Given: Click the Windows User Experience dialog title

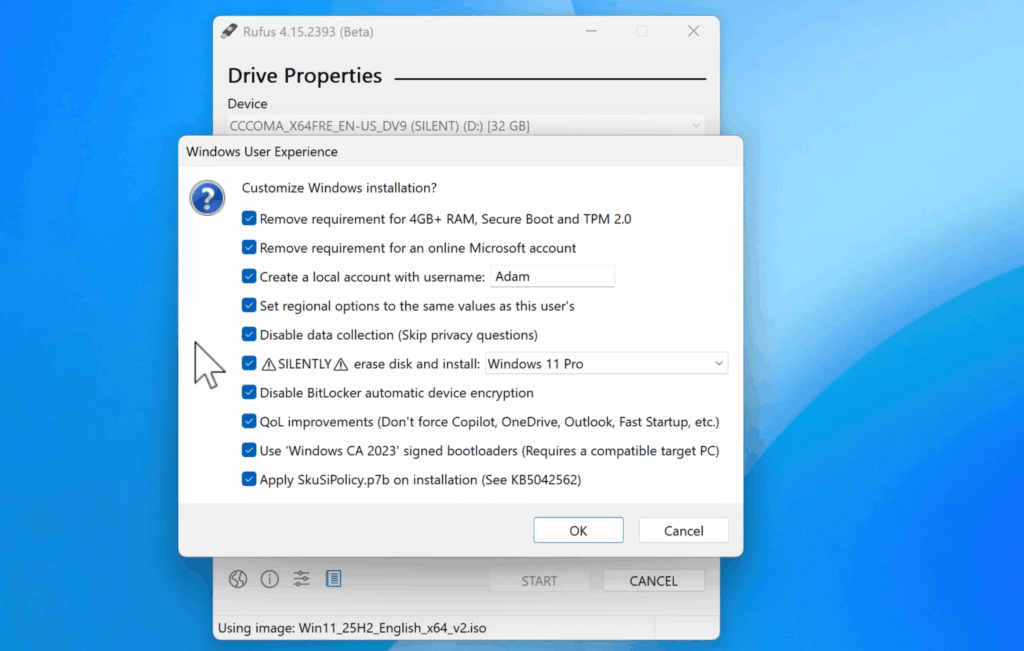Looking at the screenshot, I should (262, 151).
